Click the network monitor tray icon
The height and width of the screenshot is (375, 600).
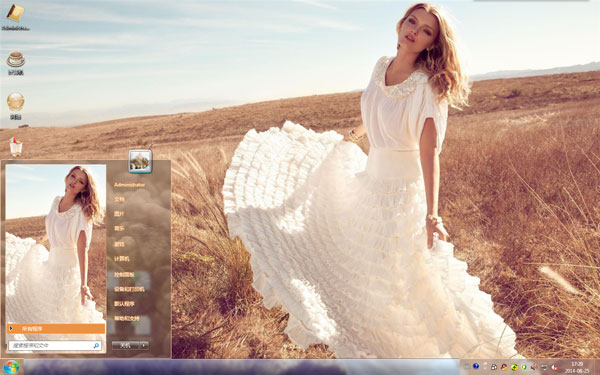pyautogui.click(x=544, y=367)
